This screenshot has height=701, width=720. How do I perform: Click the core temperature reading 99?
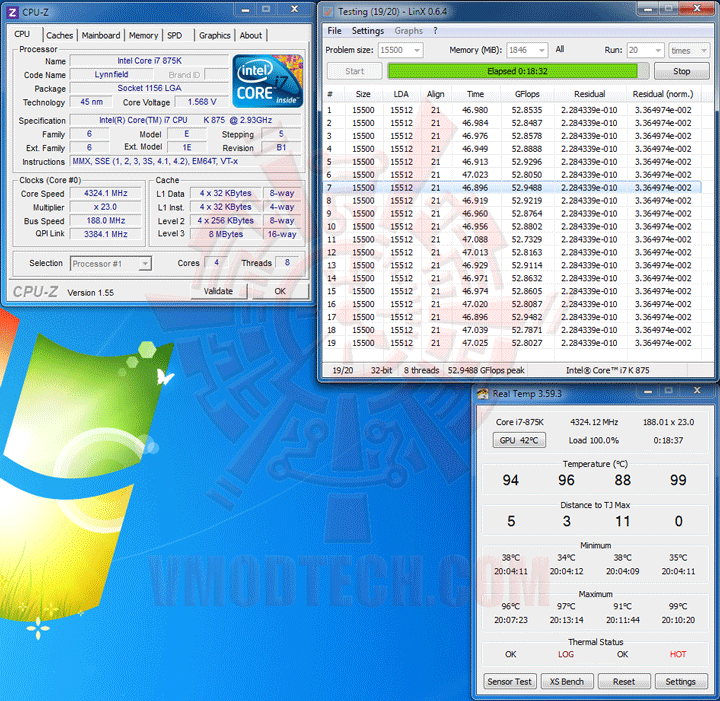(x=678, y=480)
